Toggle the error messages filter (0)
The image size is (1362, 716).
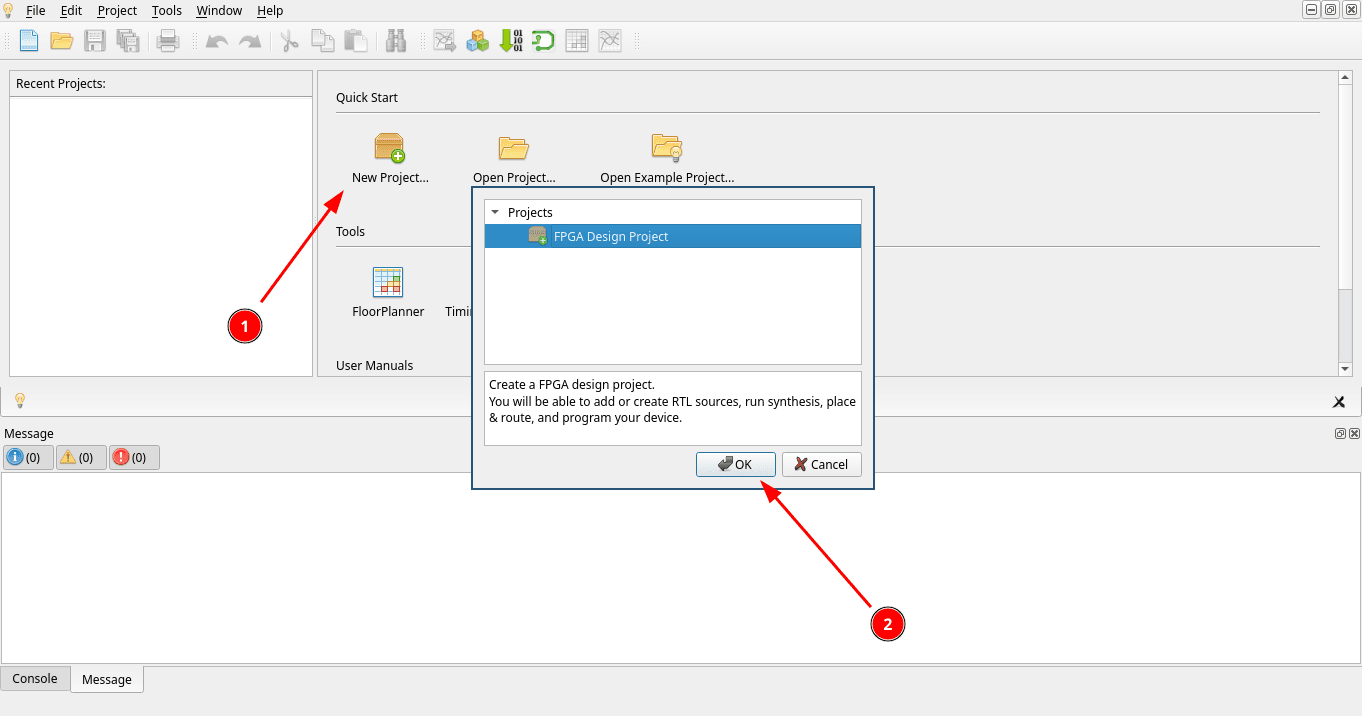coord(134,458)
